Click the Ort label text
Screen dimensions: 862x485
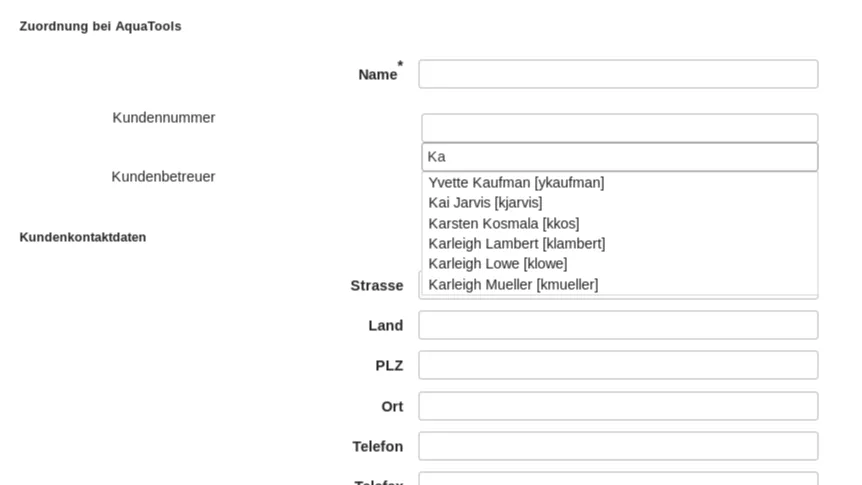[392, 406]
